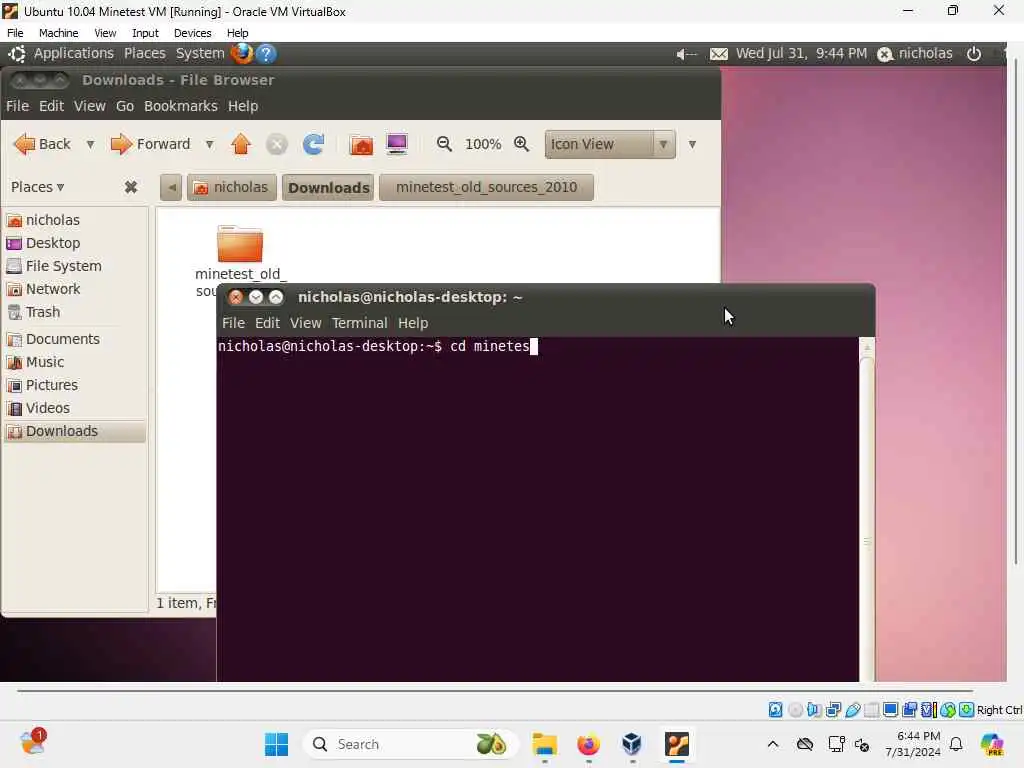
Task: Click the Windows taskbar Search box
Action: tap(411, 744)
